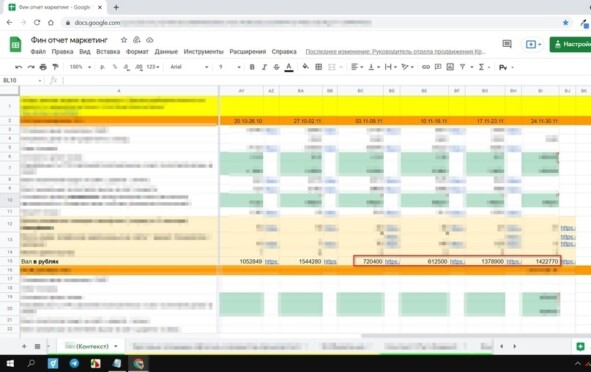
Task: Format selected cells as currency
Action: pos(102,67)
